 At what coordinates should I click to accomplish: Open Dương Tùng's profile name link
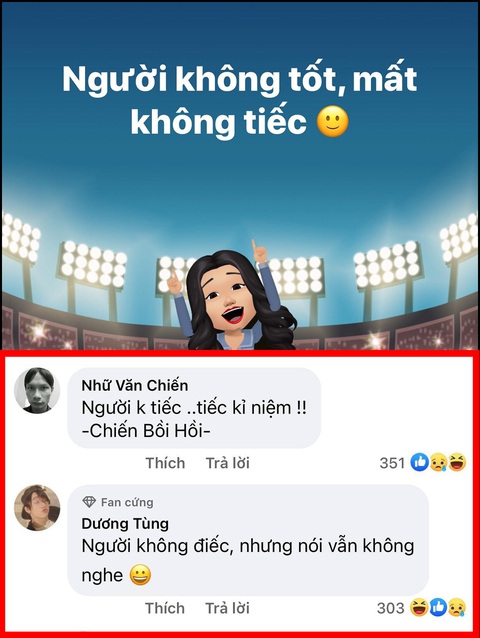(125, 523)
